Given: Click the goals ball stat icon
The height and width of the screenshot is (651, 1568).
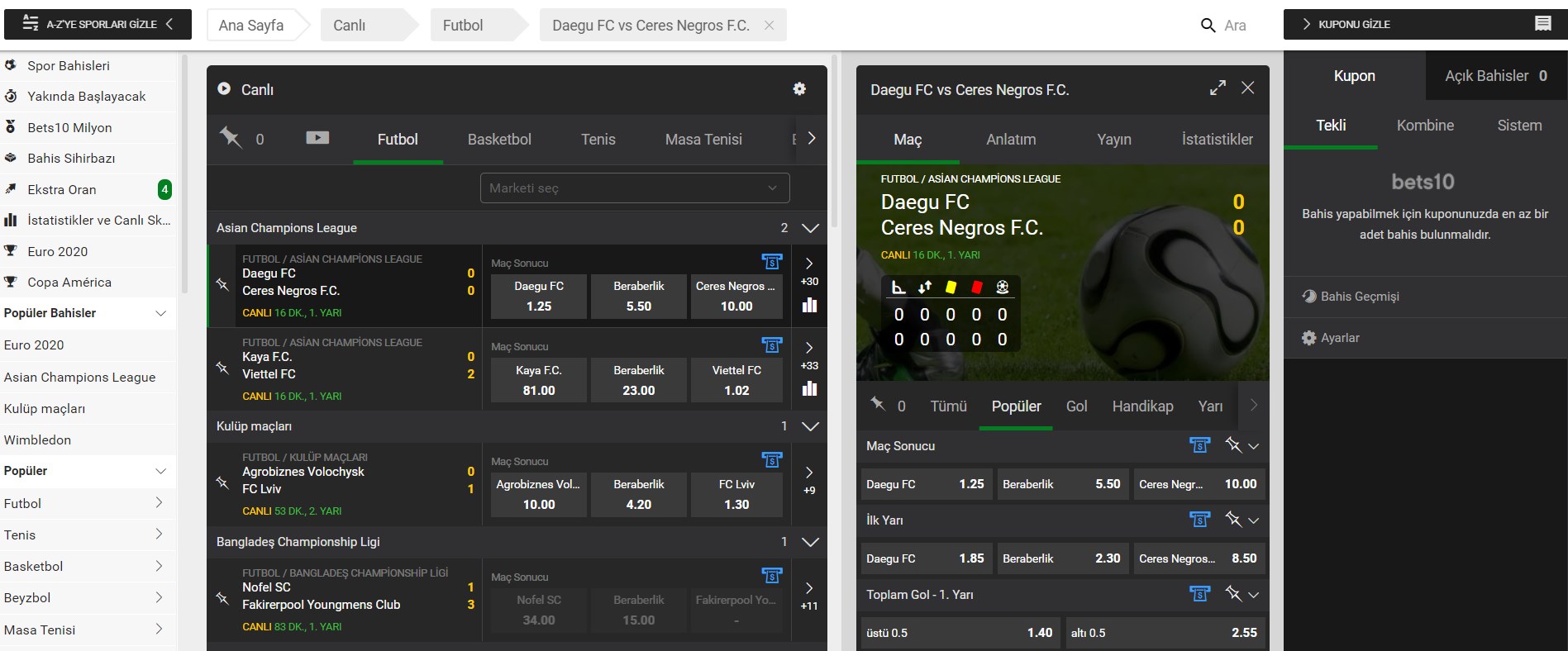Looking at the screenshot, I should pyautogui.click(x=1003, y=287).
